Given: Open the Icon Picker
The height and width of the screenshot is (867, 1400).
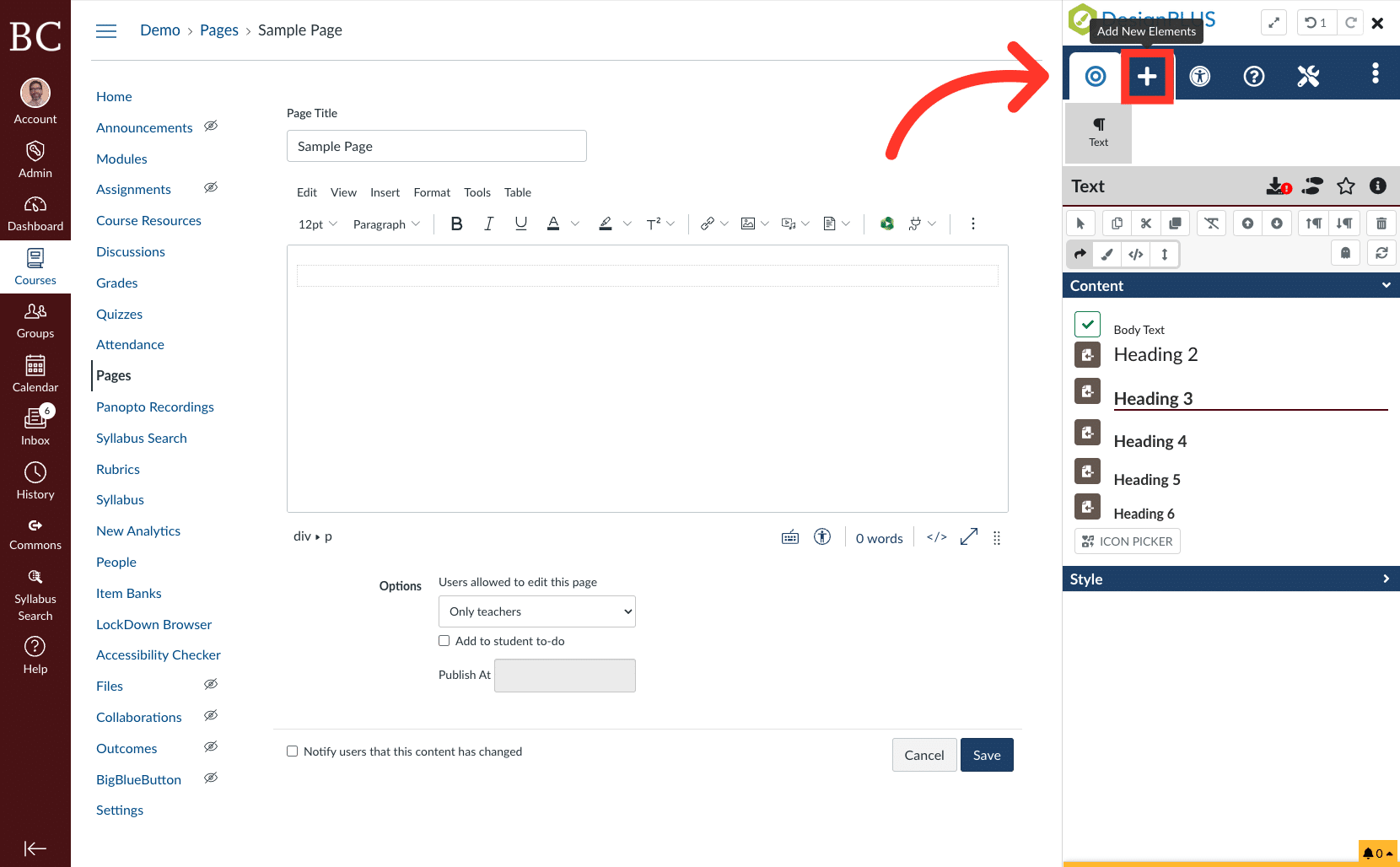Looking at the screenshot, I should tap(1127, 541).
